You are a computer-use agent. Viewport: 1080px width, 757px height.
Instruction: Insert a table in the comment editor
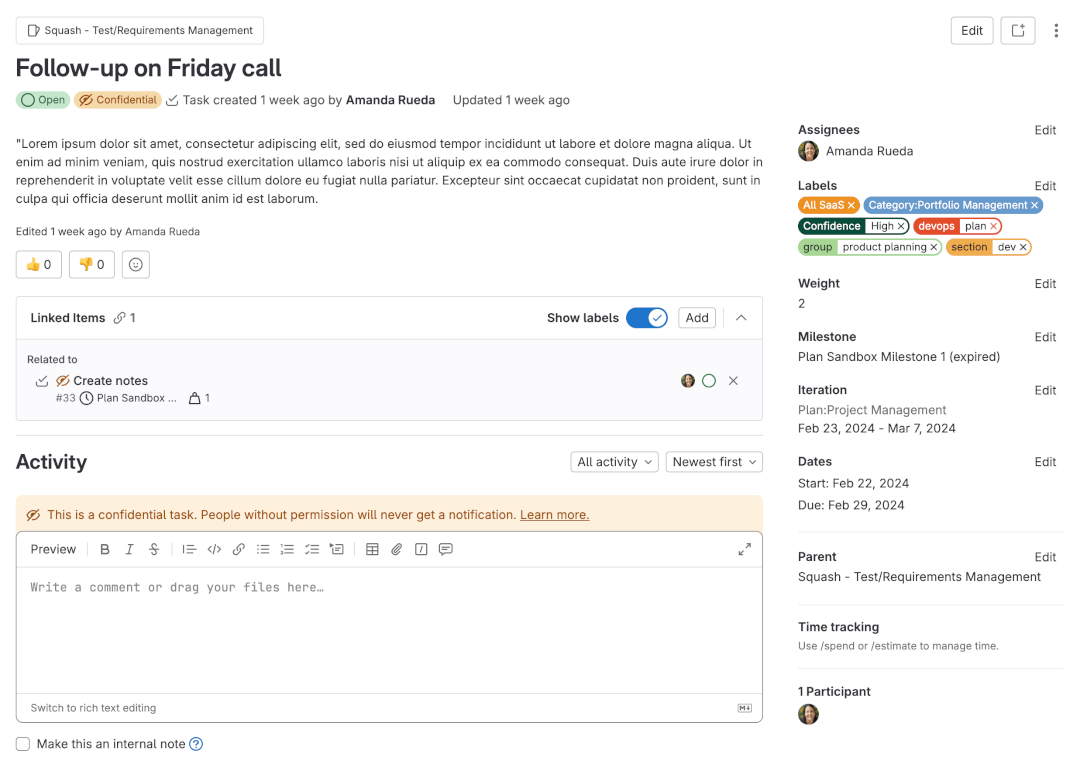372,548
